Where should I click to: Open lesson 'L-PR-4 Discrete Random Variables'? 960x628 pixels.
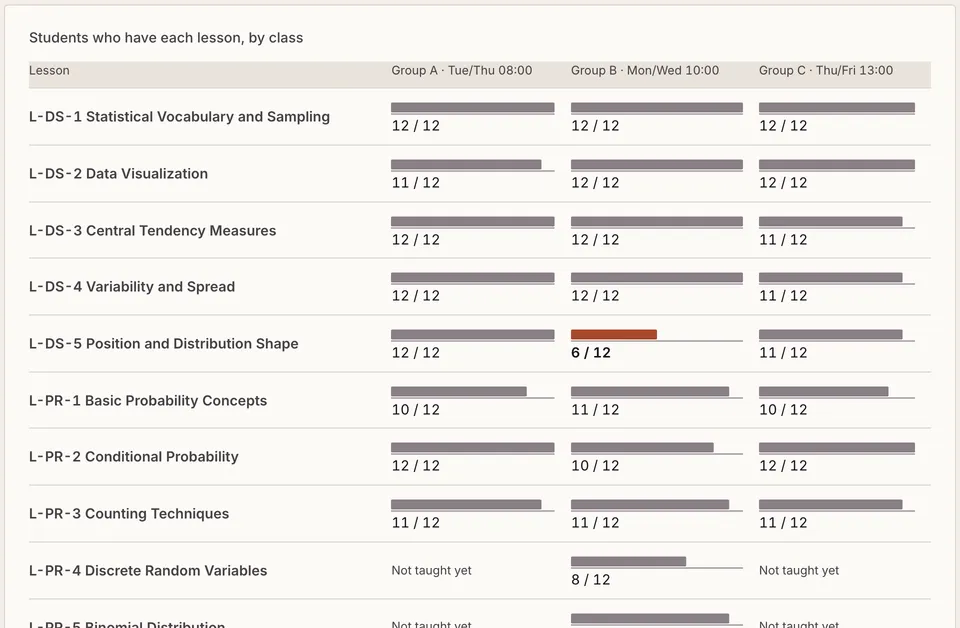tap(148, 570)
